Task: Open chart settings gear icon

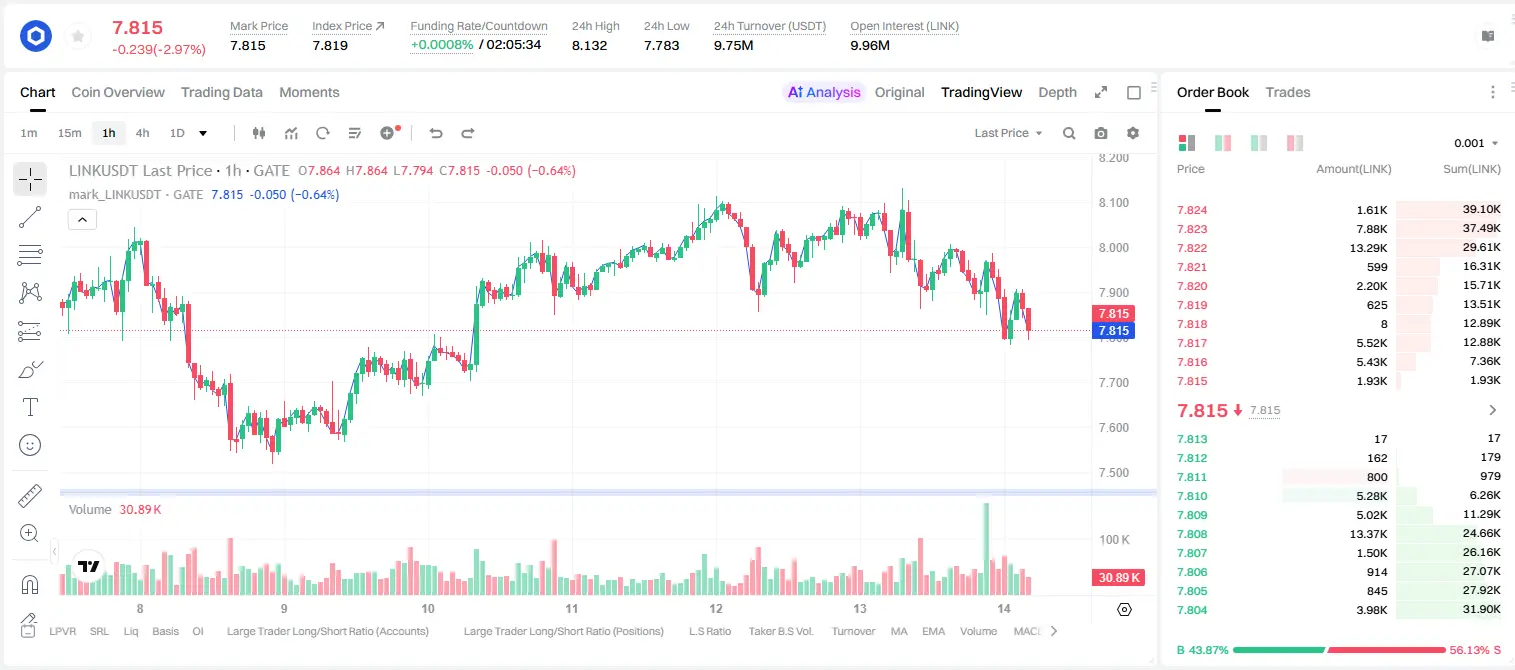Action: pyautogui.click(x=1133, y=133)
